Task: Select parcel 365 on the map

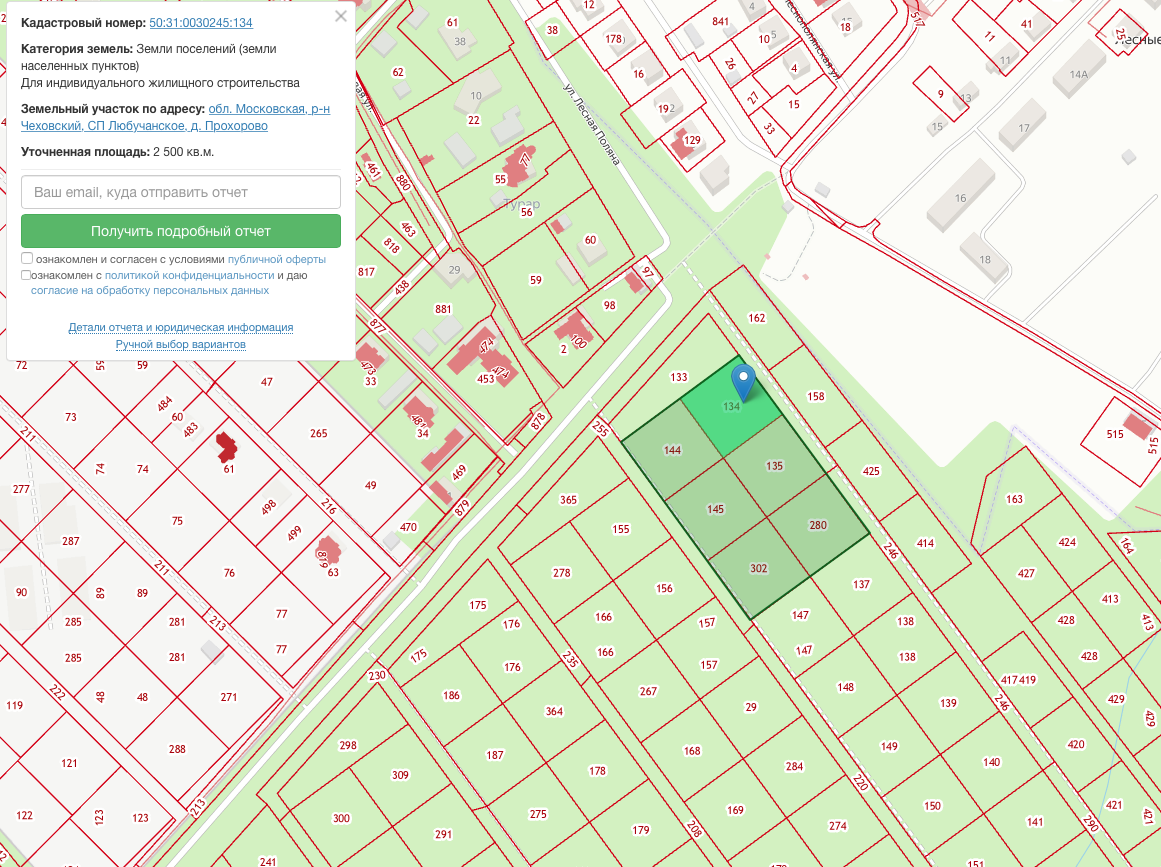Action: [568, 500]
